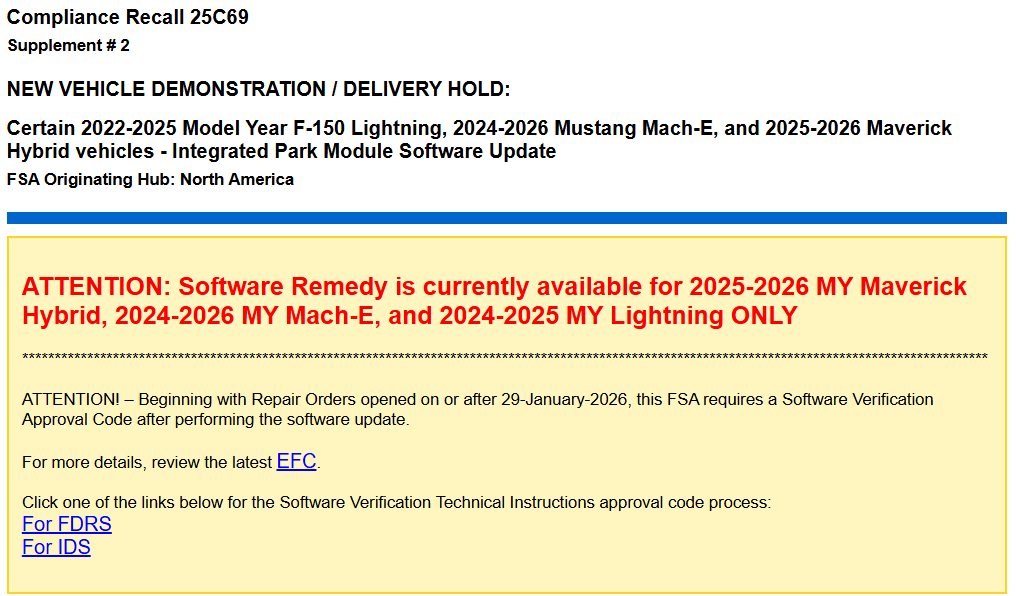Click the For IDS link

[55, 546]
